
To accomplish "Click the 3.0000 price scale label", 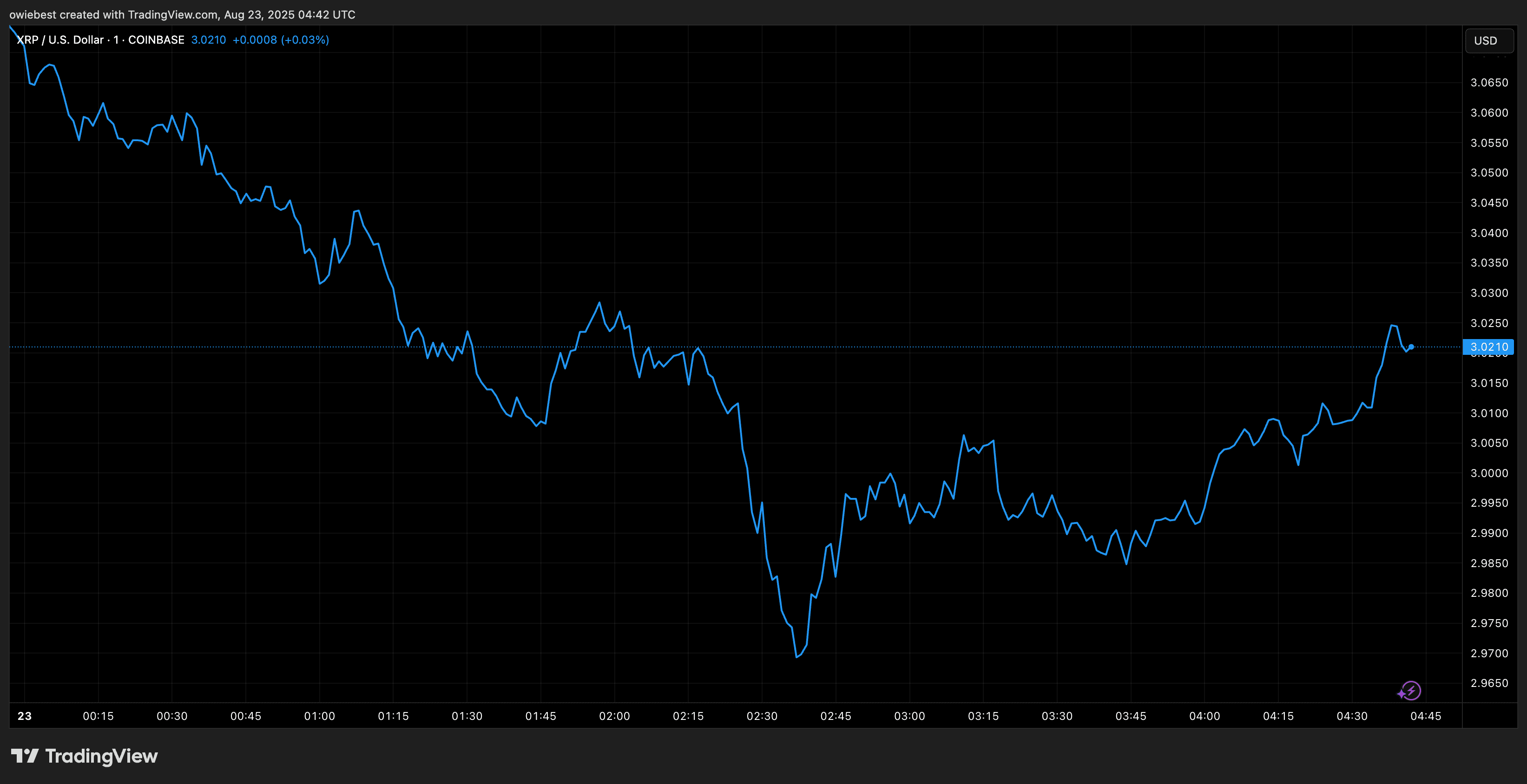I will point(1489,473).
